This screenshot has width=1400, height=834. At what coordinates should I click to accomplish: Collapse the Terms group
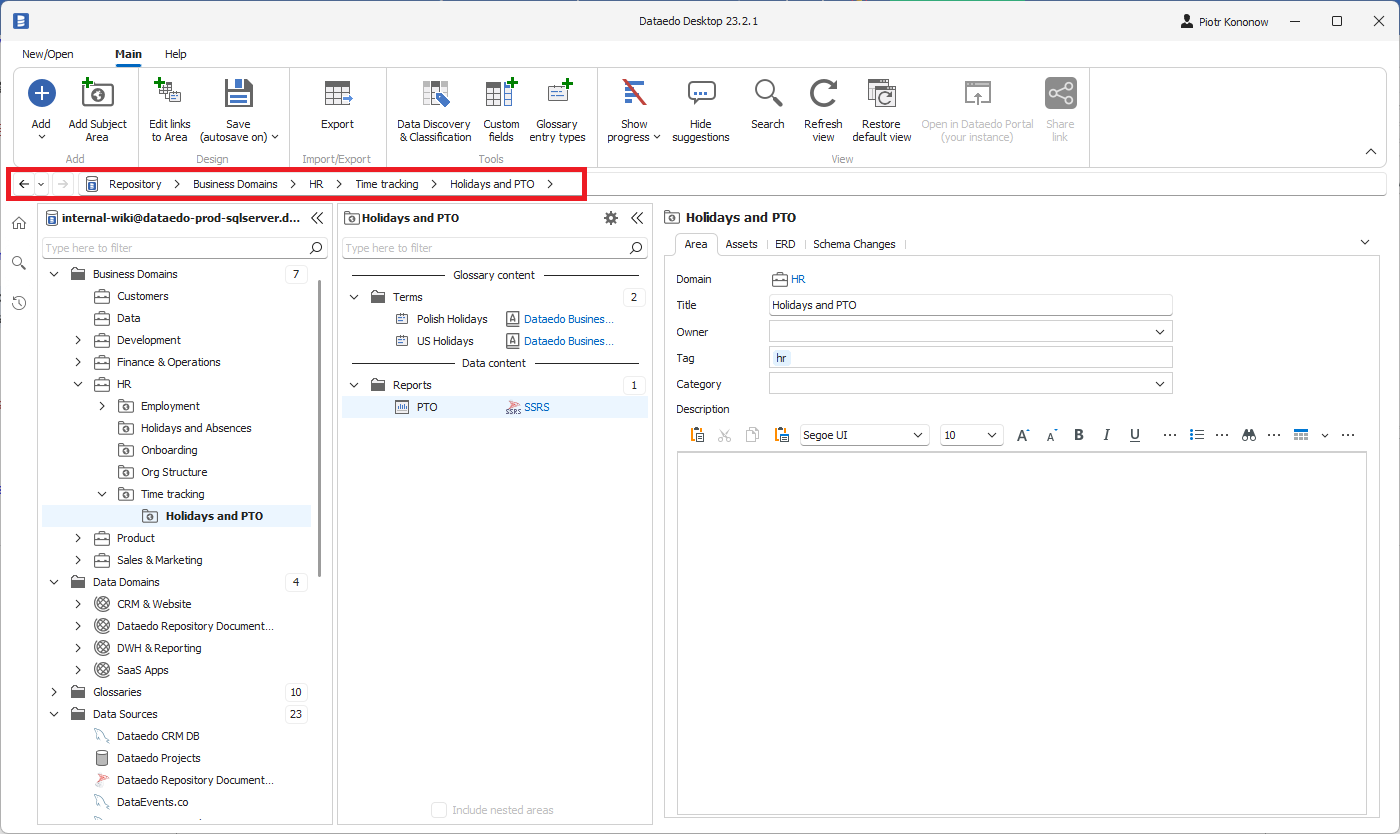coord(354,297)
